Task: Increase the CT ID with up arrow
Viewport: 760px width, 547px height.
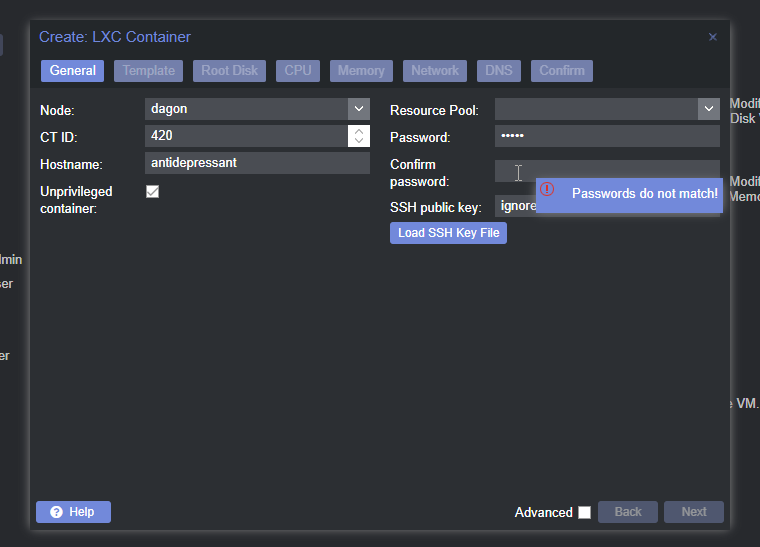Action: point(359,131)
